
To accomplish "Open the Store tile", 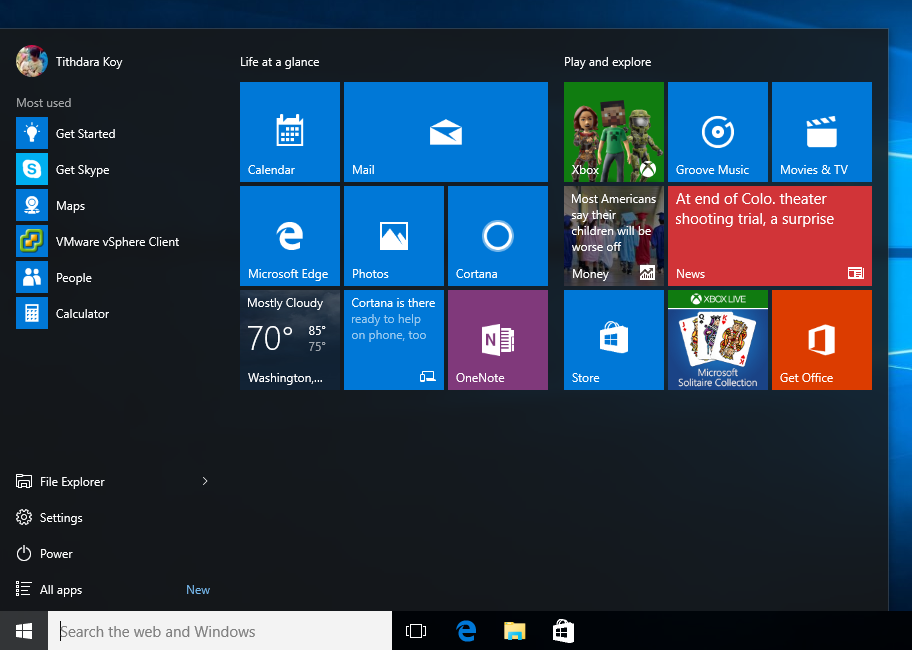I will coord(614,340).
